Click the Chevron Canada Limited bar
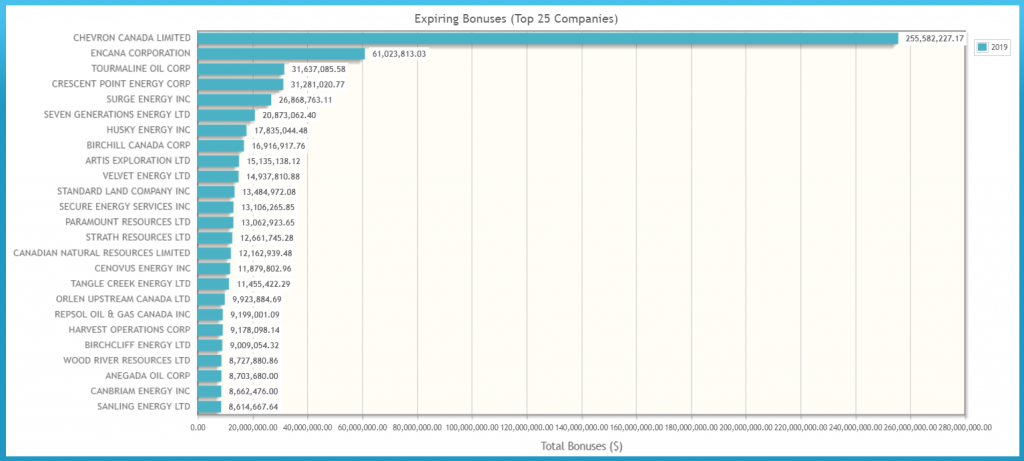This screenshot has height=461, width=1024. click(548, 39)
